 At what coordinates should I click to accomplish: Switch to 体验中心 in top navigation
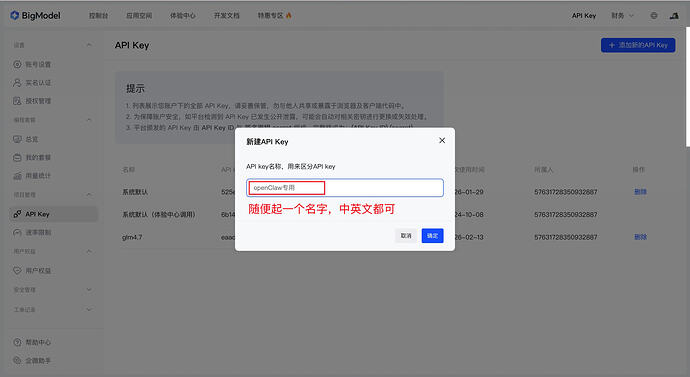pos(183,15)
